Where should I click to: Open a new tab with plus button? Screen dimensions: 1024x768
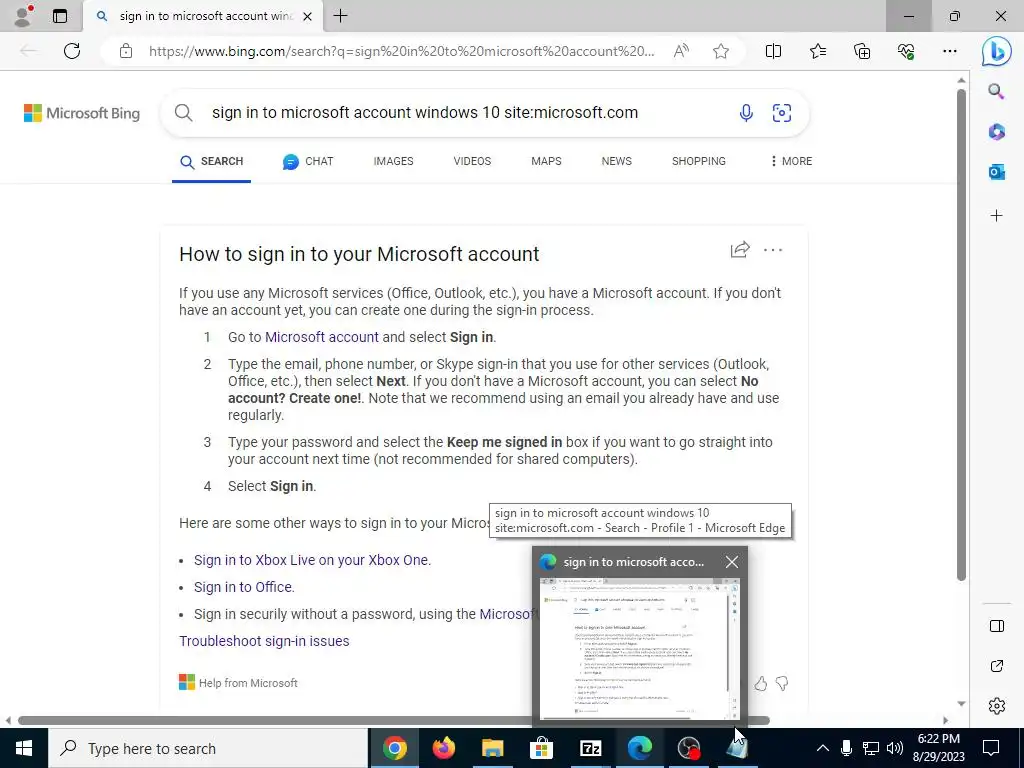coord(340,16)
